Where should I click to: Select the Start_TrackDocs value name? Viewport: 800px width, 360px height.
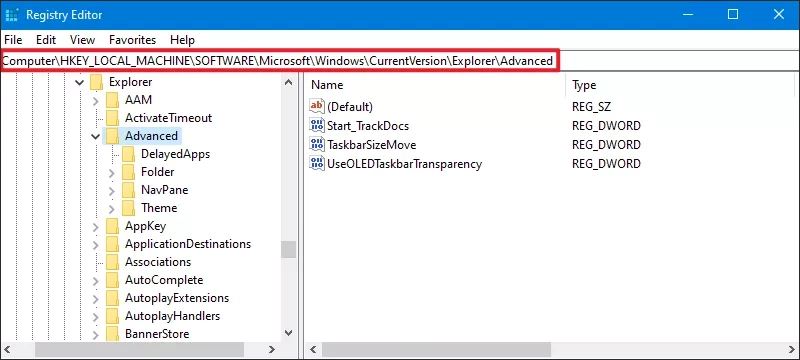click(368, 126)
